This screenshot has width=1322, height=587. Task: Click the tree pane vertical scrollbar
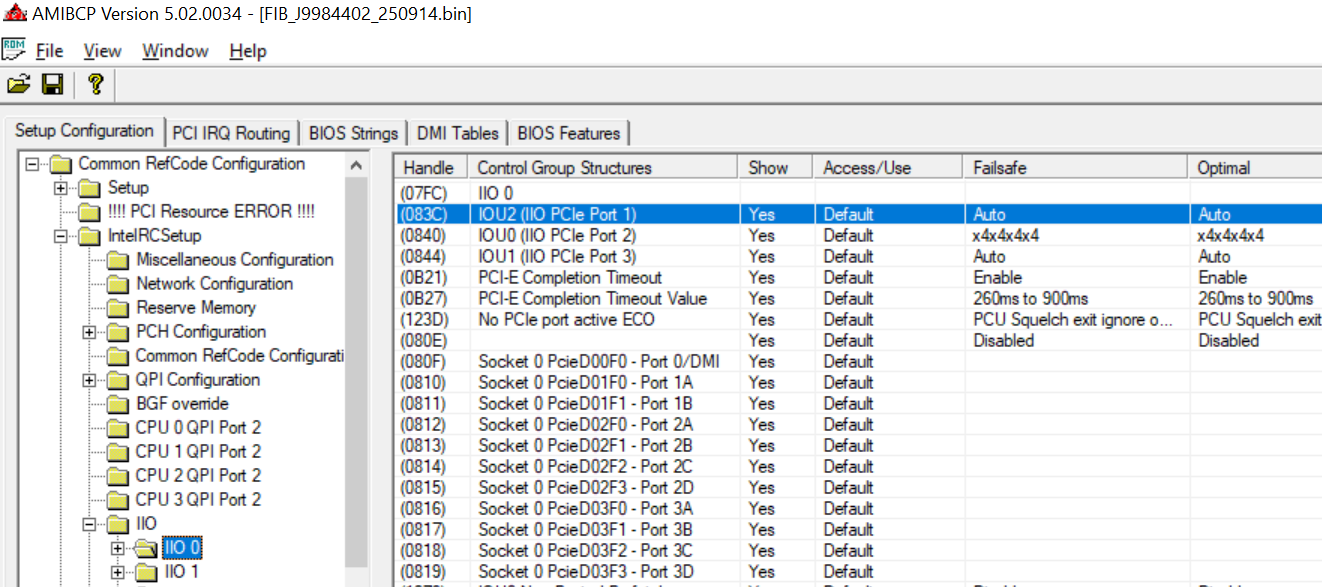point(355,369)
